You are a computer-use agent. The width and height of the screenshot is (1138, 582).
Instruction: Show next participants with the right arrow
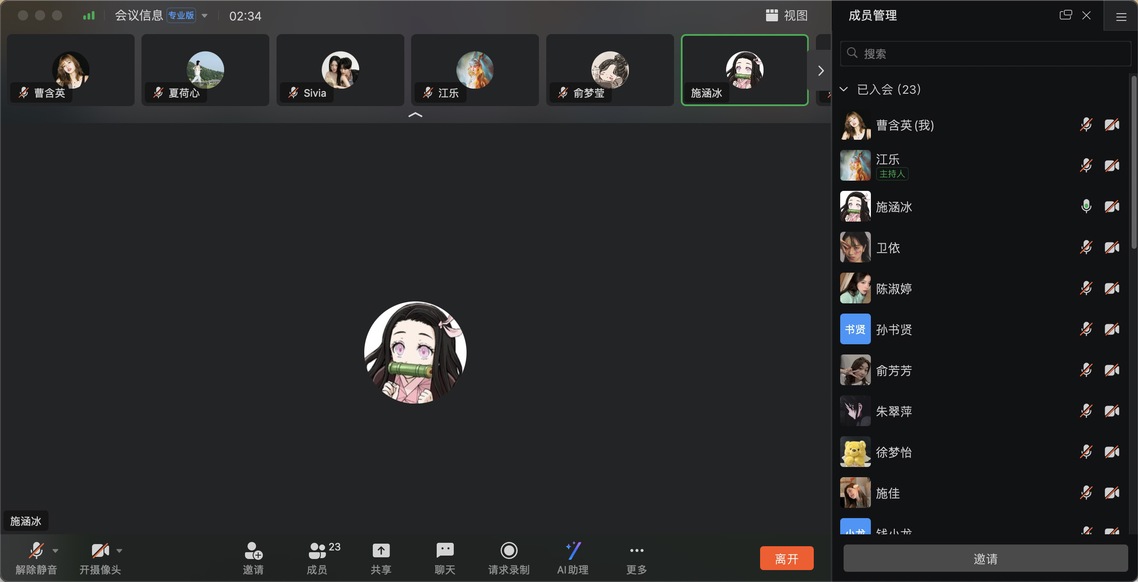tap(821, 70)
